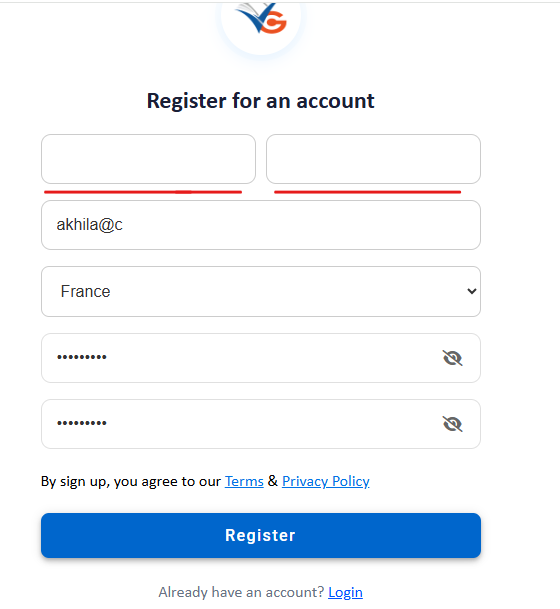Follow the Login link
Viewport: 560px width, 609px height.
345,592
